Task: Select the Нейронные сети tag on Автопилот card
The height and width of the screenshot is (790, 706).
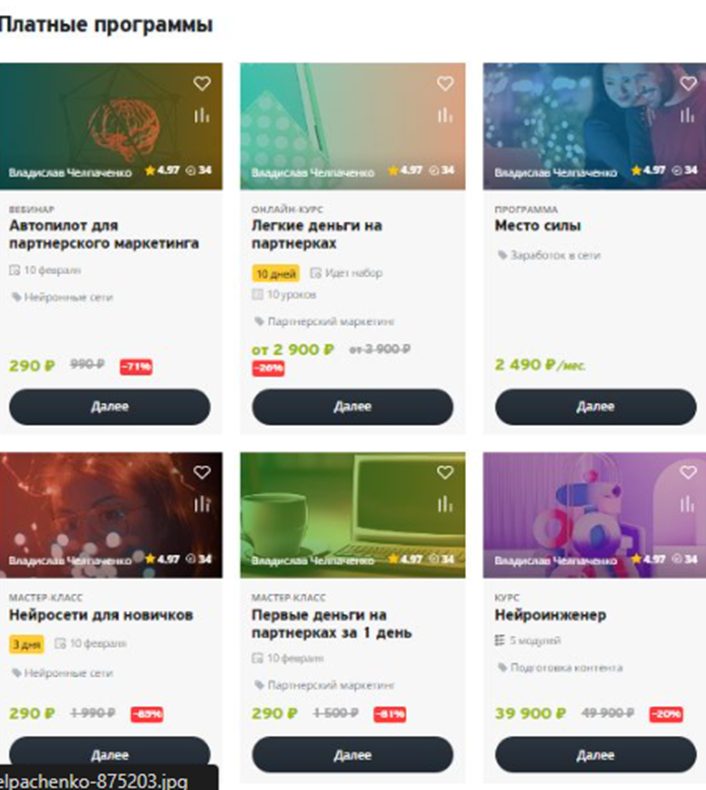Action: click(62, 297)
